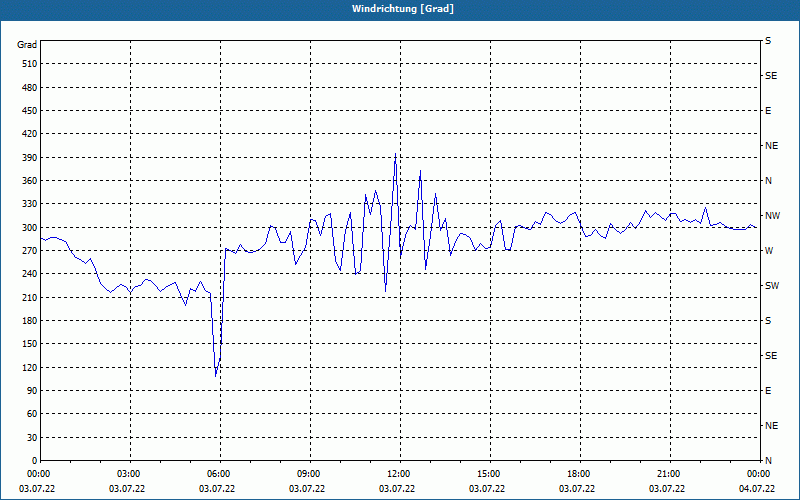Click the highest peak of the blue line
The image size is (800, 500).
click(395, 154)
